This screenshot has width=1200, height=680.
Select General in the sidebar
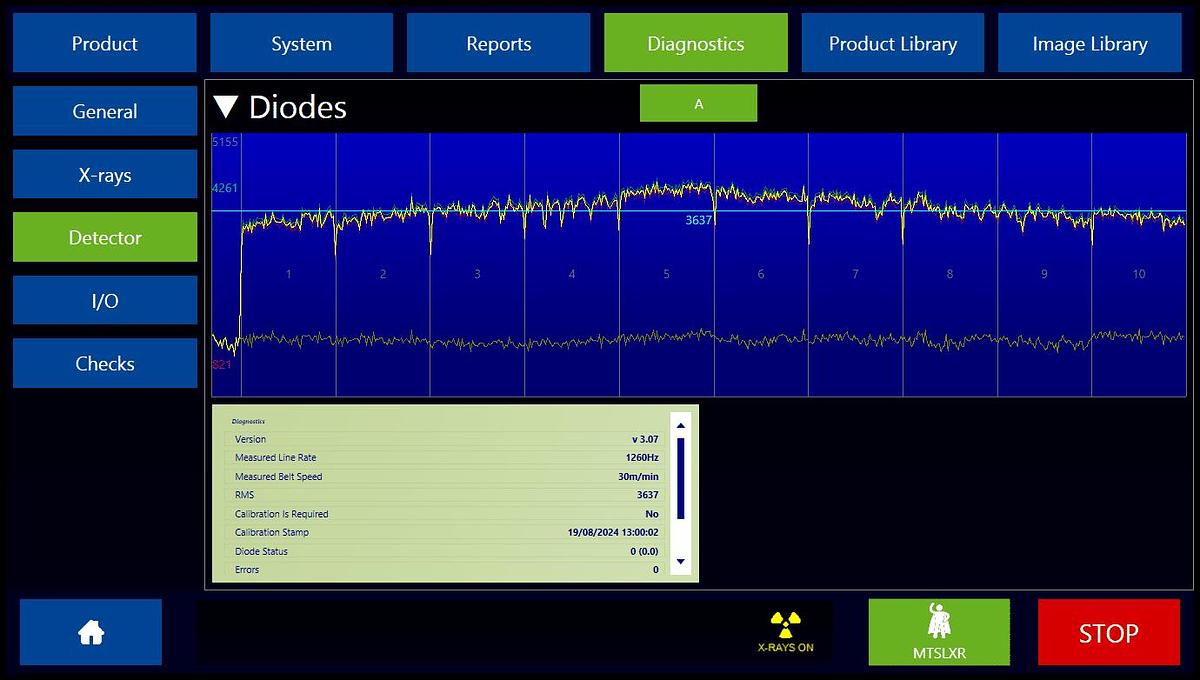click(105, 111)
